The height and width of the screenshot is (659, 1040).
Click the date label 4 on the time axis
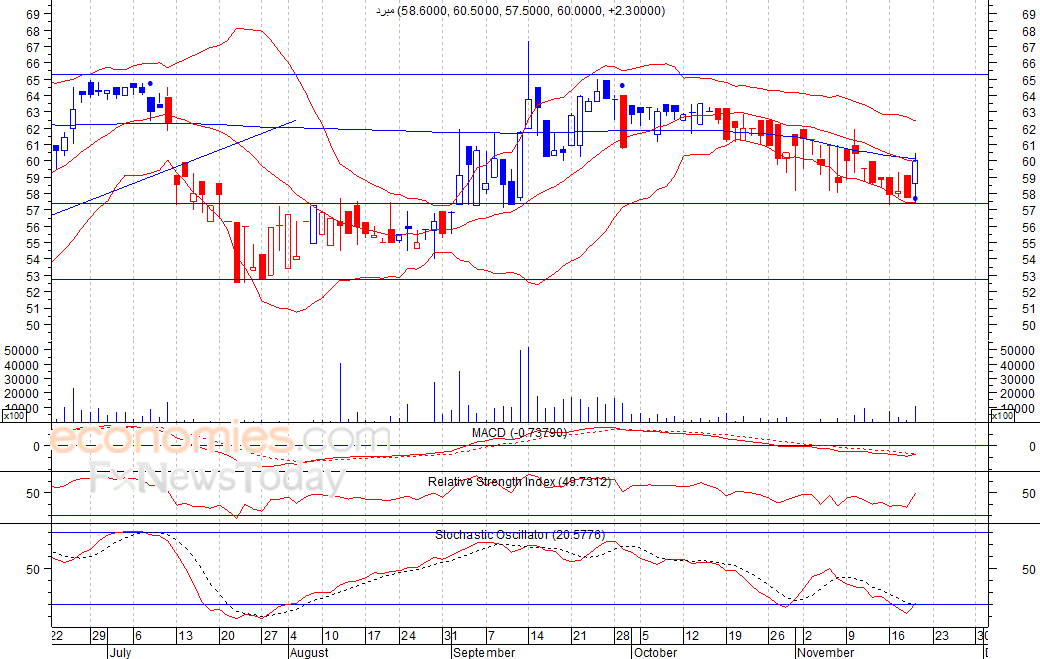[x=294, y=636]
